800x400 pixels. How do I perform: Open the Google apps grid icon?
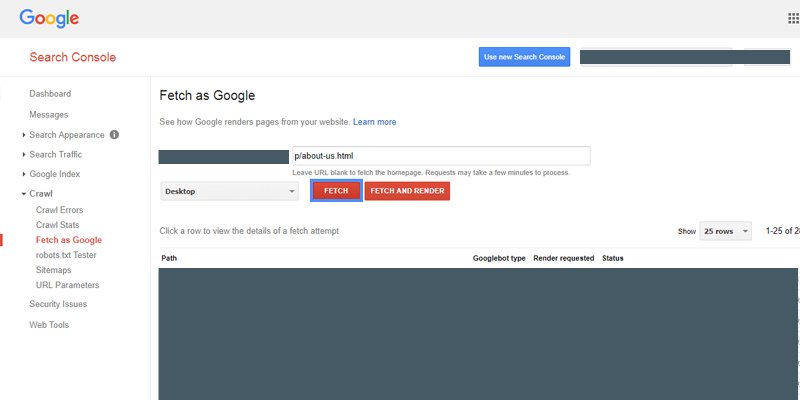pyautogui.click(x=793, y=18)
